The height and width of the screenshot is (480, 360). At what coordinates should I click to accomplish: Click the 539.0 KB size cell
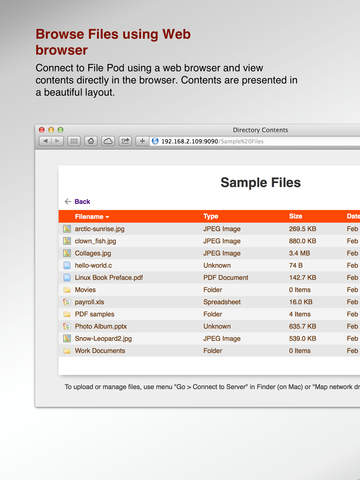(302, 339)
